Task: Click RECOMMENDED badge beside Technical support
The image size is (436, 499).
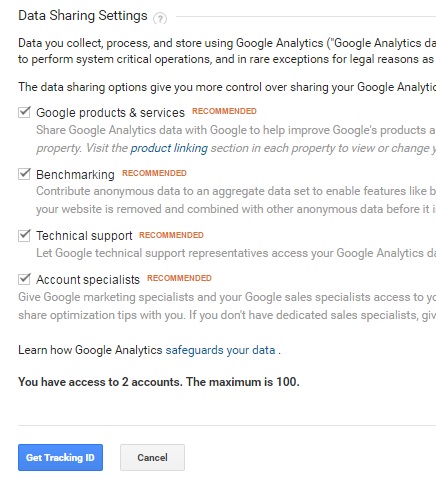Action: (x=171, y=235)
